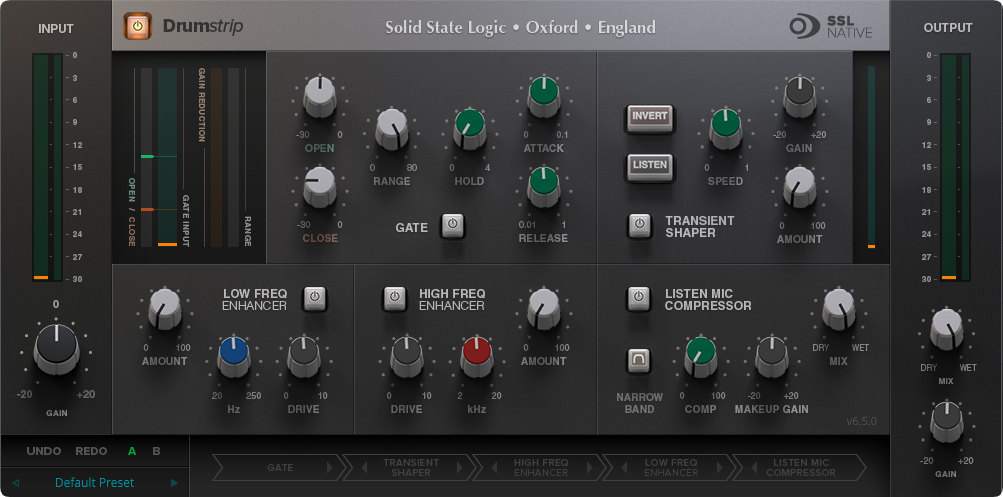Click the green Comp knob
1003x497 pixels.
(x=701, y=357)
